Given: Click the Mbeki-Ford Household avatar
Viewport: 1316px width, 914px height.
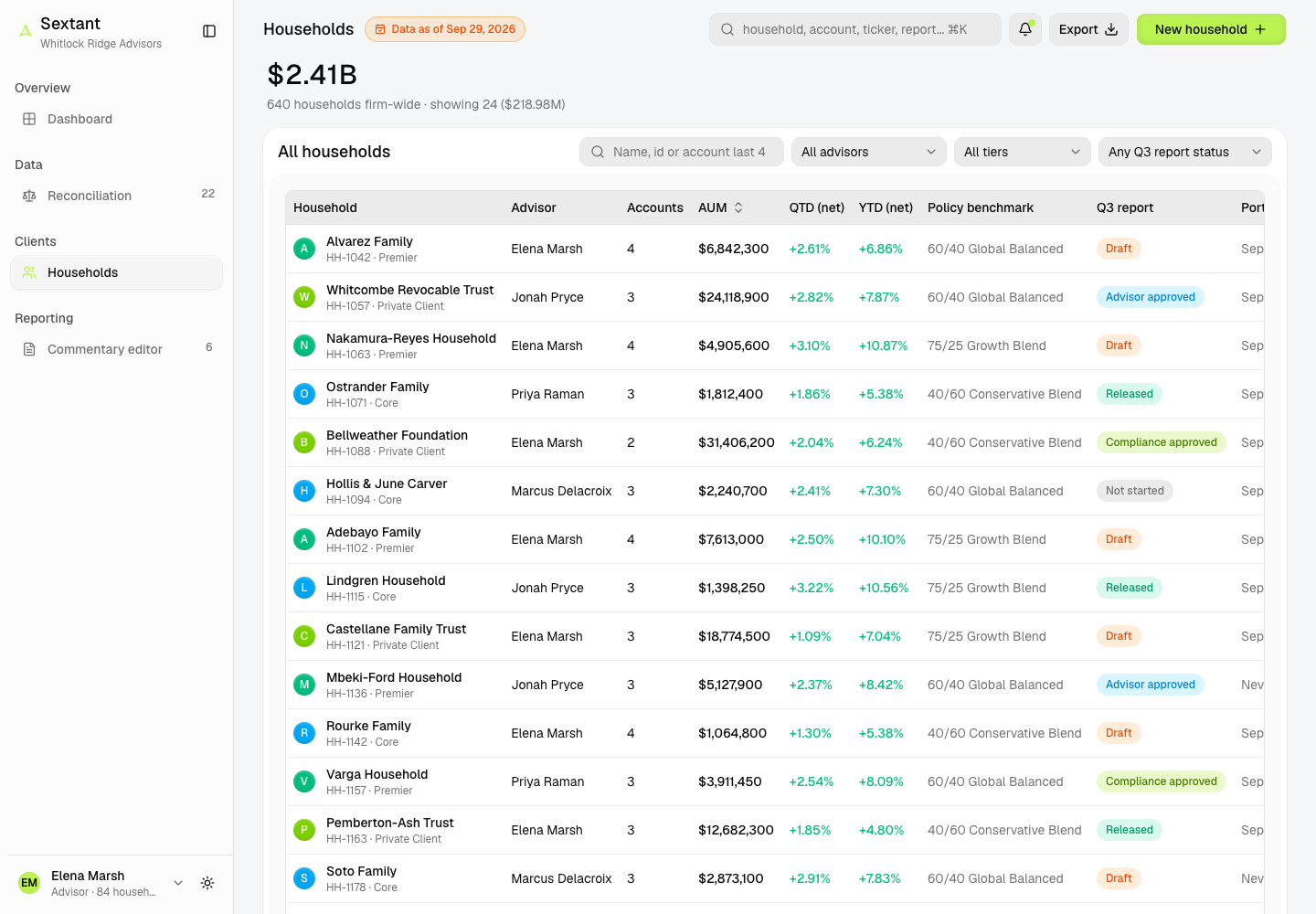Looking at the screenshot, I should 304,685.
